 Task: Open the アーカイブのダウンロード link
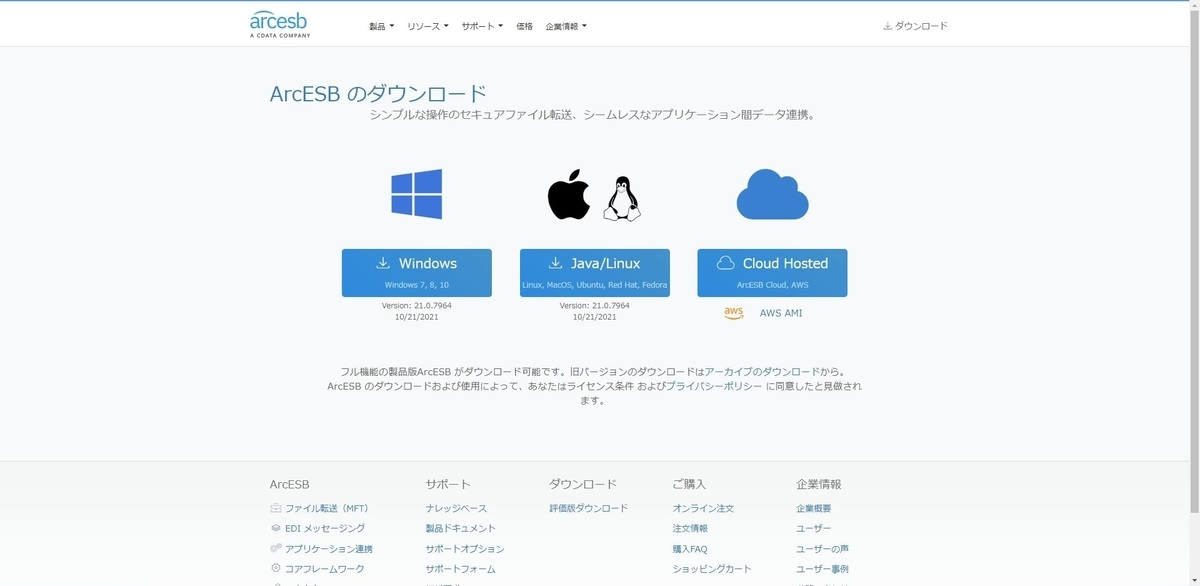(x=762, y=371)
